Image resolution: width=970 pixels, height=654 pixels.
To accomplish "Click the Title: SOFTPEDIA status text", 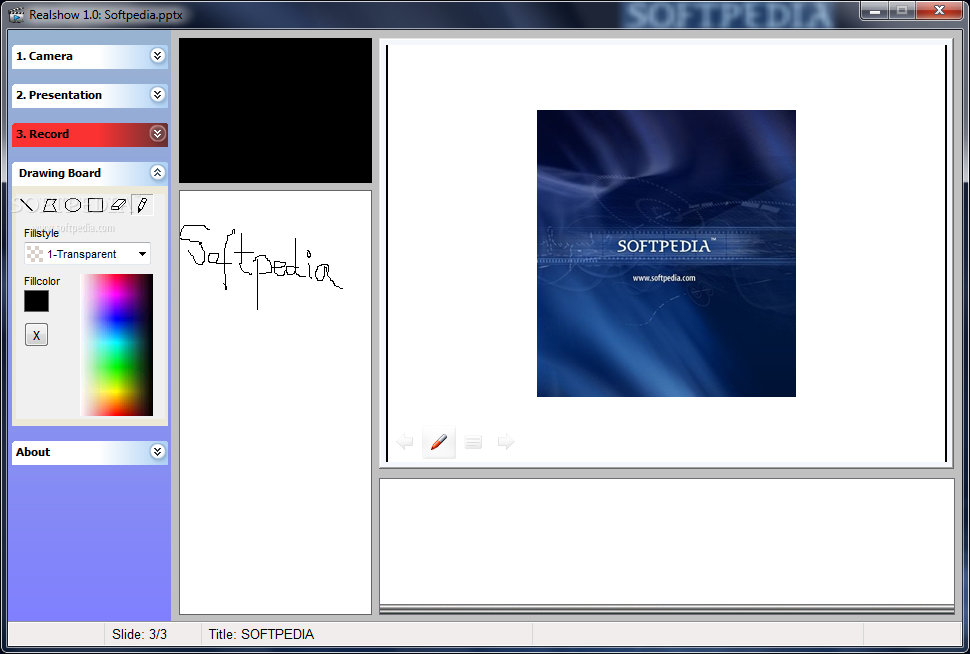I will click(x=261, y=634).
